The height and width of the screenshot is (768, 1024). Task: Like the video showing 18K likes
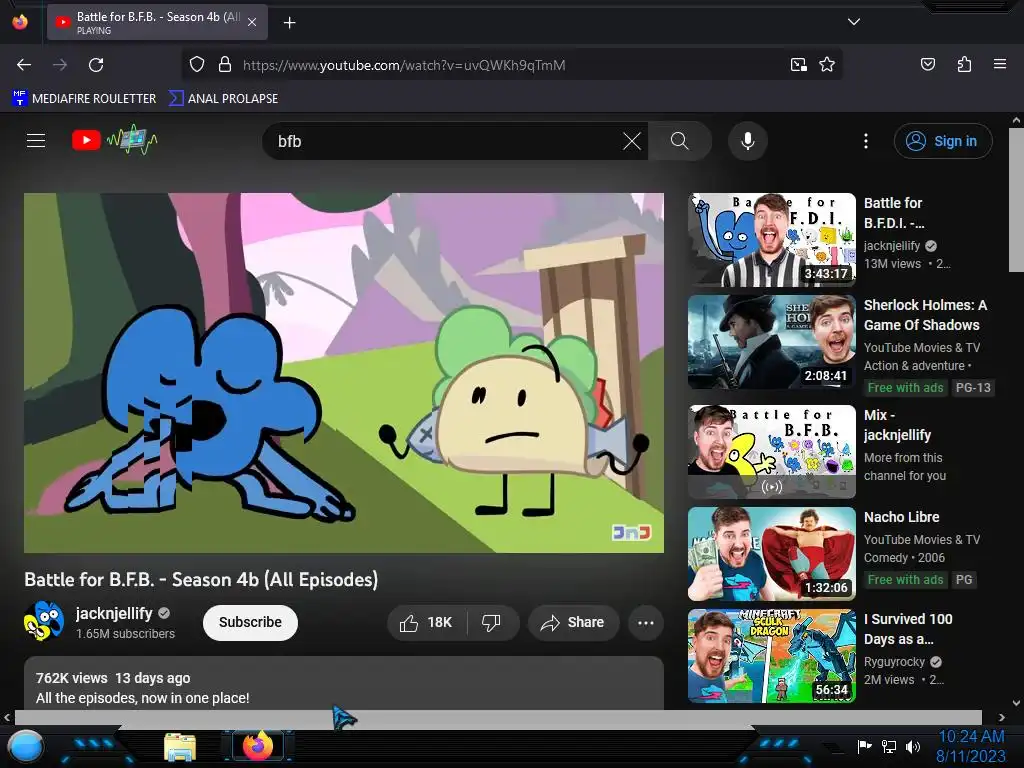427,622
